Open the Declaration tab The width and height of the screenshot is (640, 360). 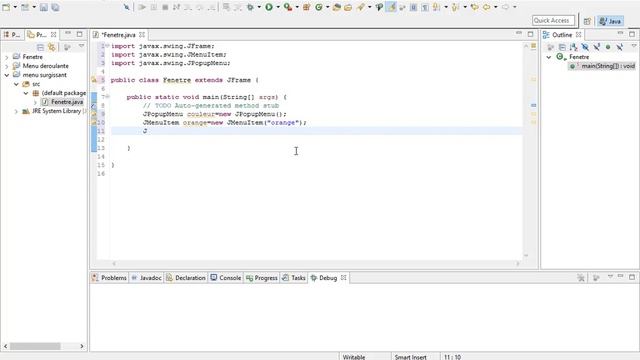click(186, 278)
